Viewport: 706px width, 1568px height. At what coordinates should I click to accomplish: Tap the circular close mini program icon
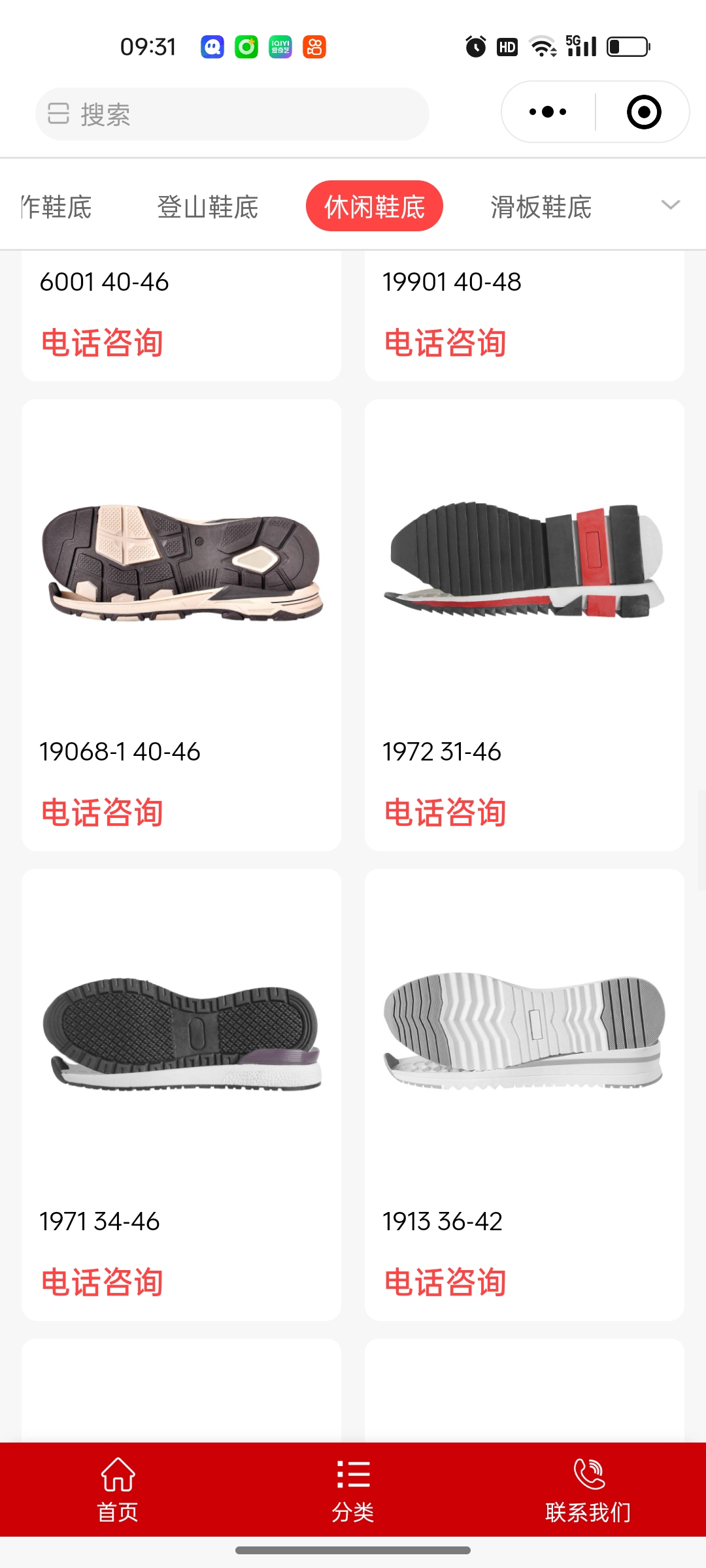click(644, 112)
